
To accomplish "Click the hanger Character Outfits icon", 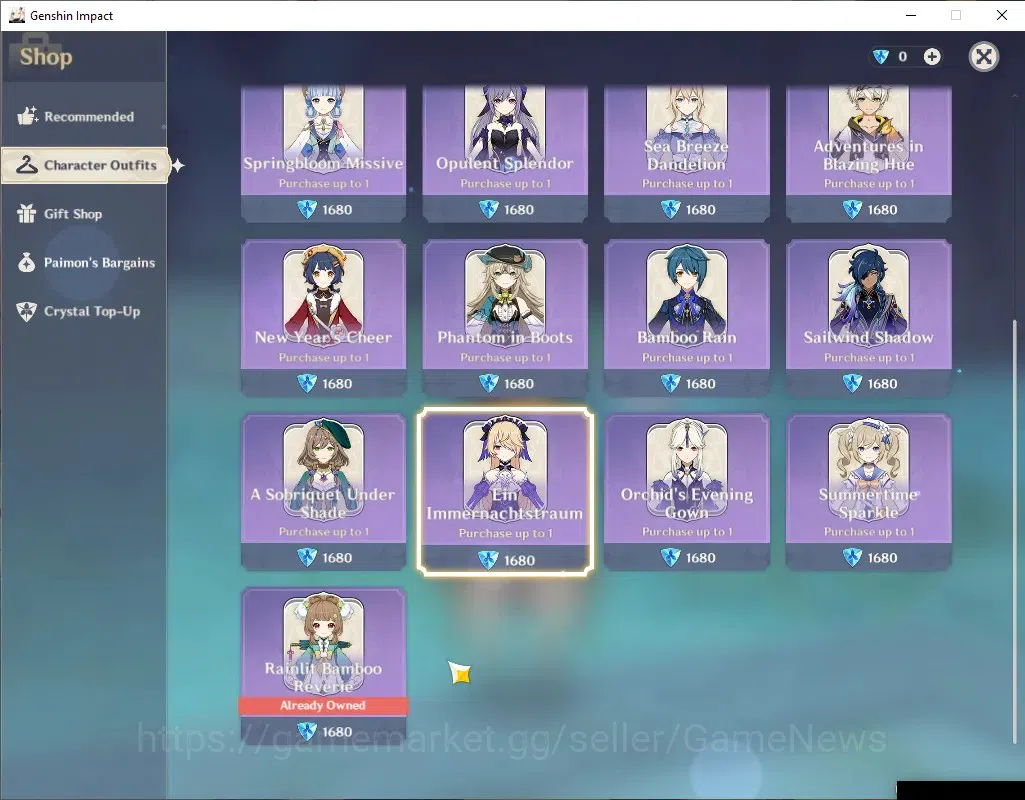I will click(x=27, y=165).
